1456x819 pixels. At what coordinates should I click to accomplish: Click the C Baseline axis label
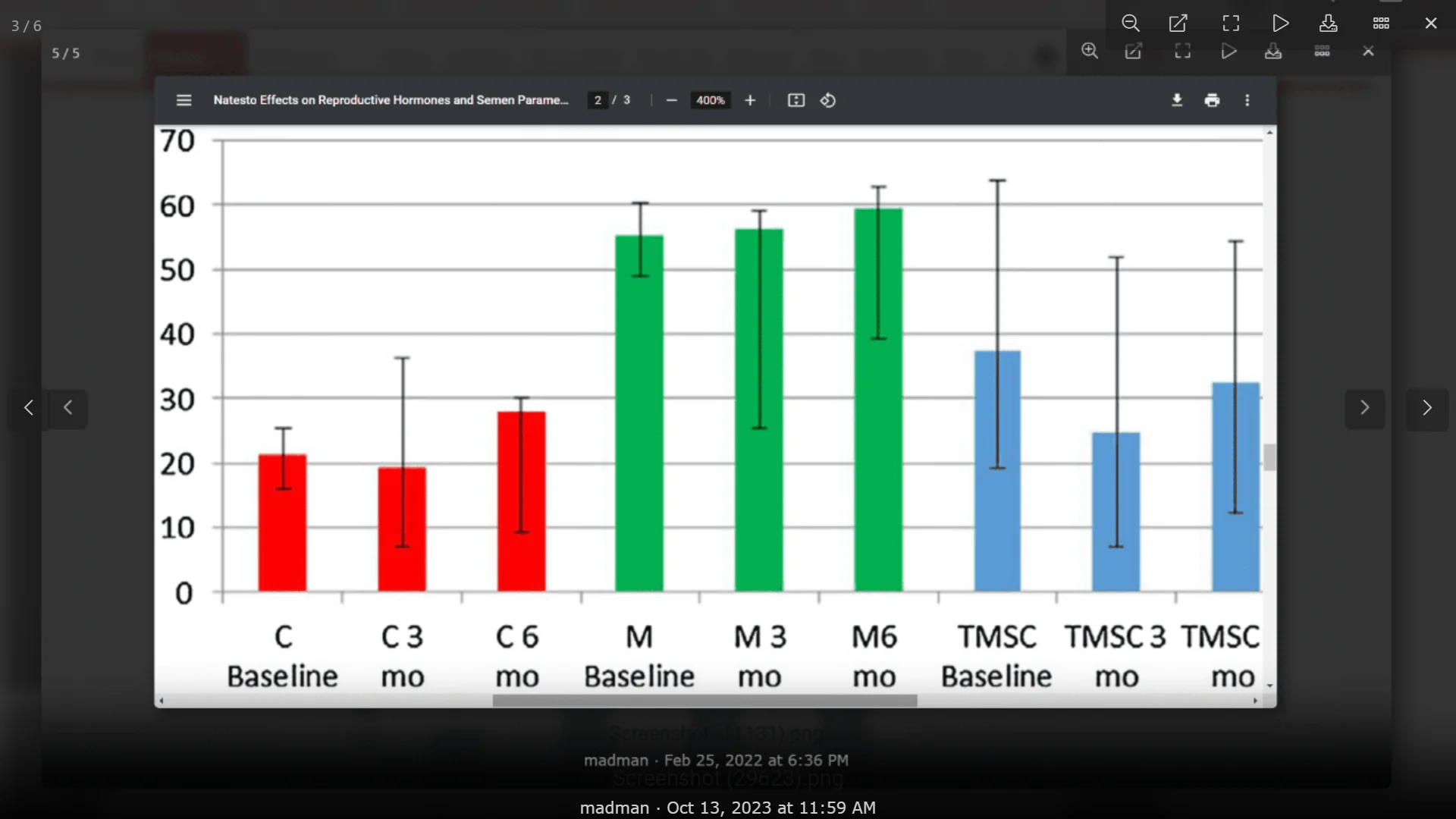click(282, 657)
